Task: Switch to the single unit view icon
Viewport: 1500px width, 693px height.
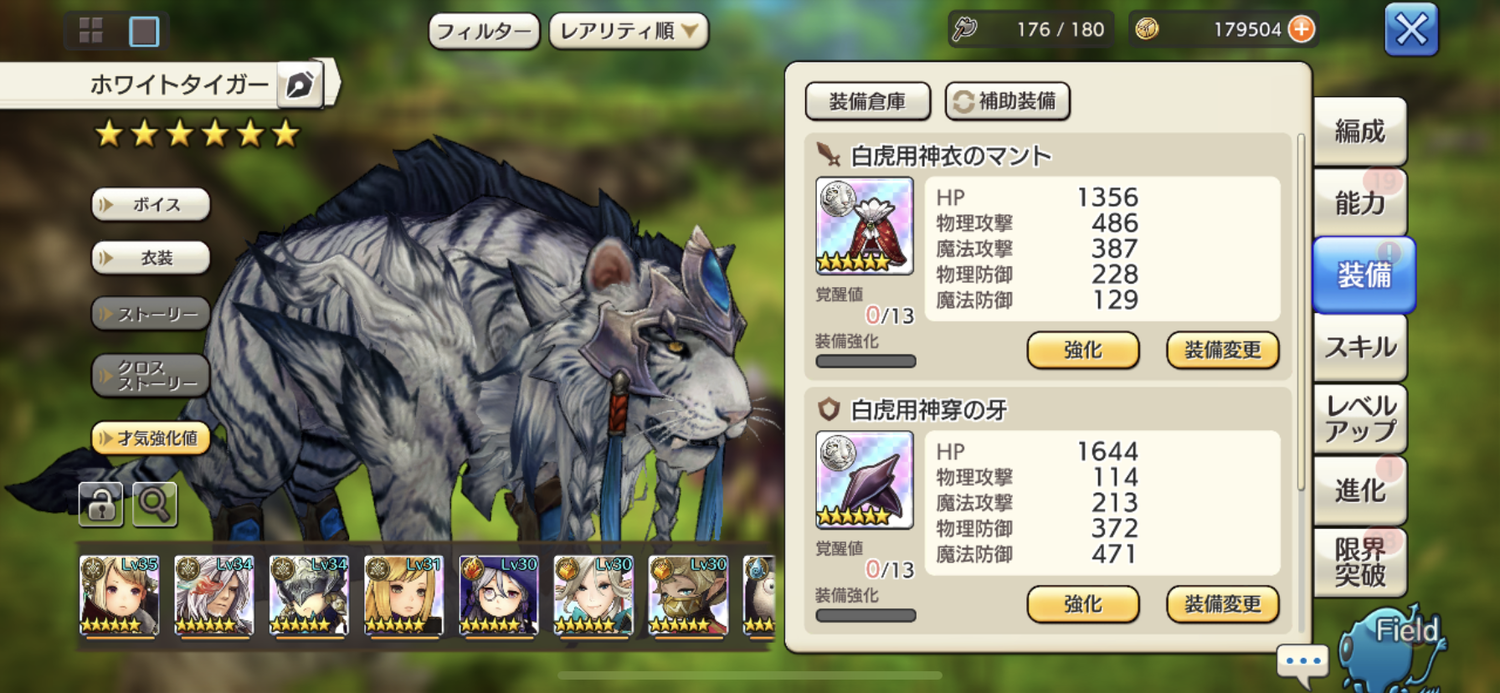Action: pos(144,32)
